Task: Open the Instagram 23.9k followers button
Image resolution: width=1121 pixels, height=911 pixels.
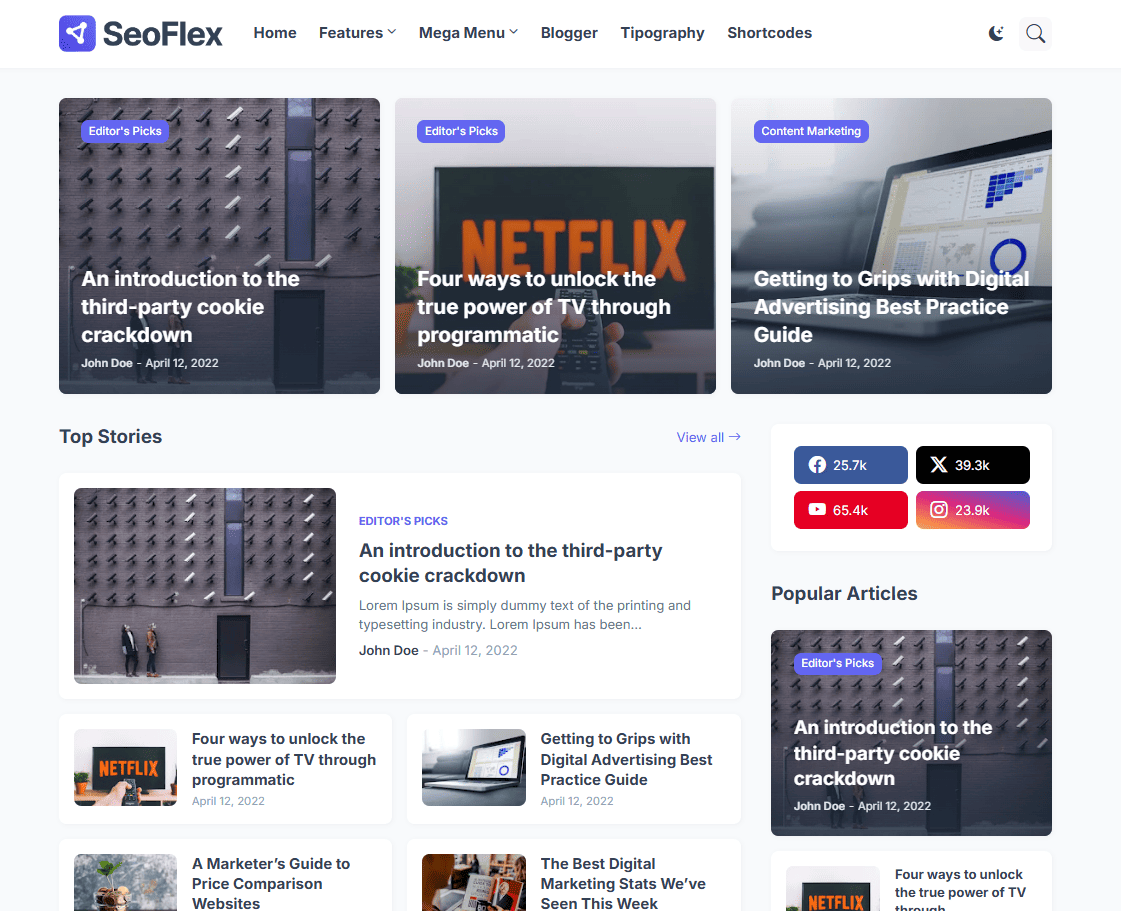Action: pos(972,510)
